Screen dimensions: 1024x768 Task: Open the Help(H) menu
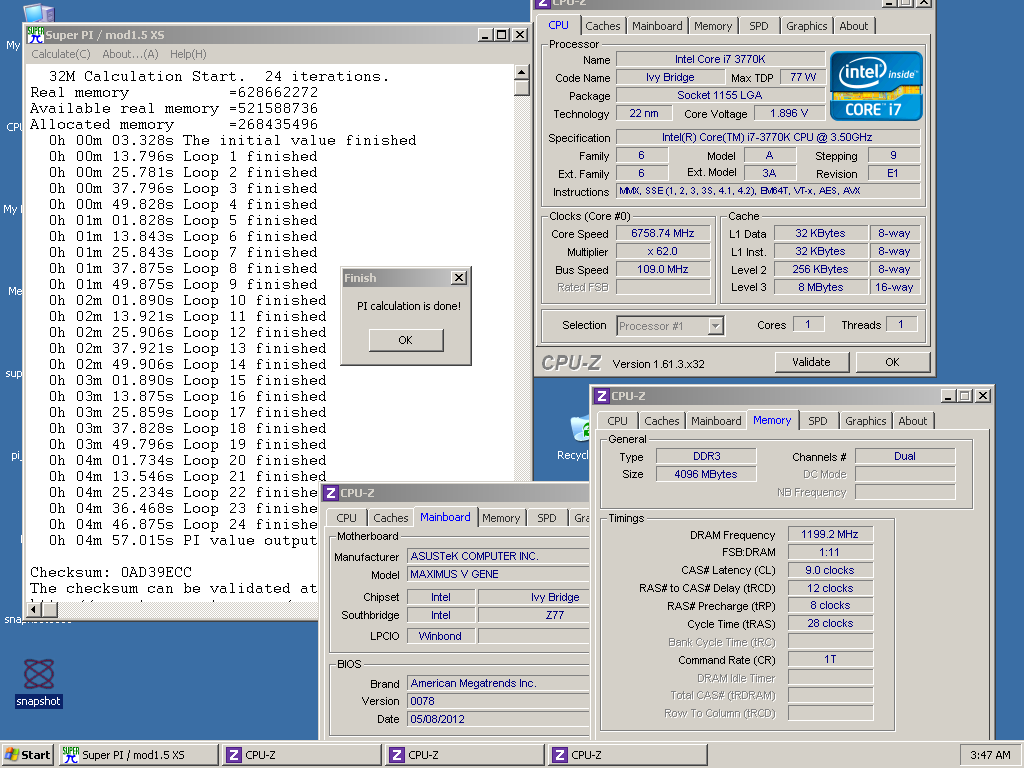coord(188,54)
